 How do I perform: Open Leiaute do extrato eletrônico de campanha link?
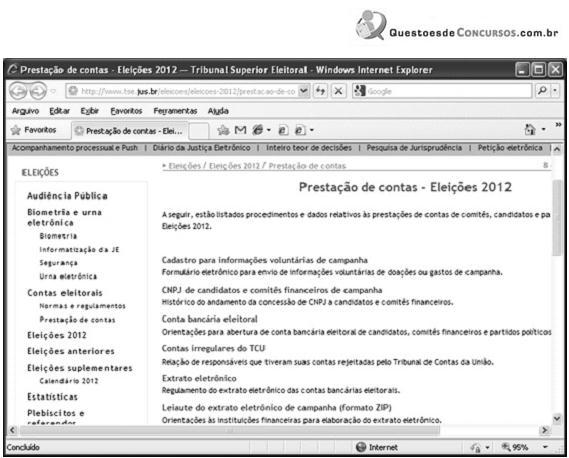tap(277, 408)
